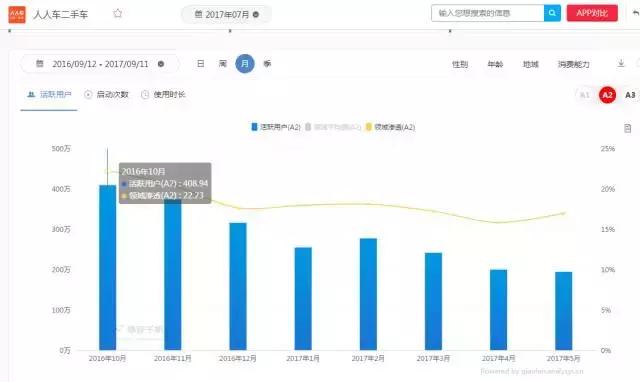This screenshot has width=640, height=382.
Task: Switch granularity to 季 (quarter)
Action: coord(267,64)
